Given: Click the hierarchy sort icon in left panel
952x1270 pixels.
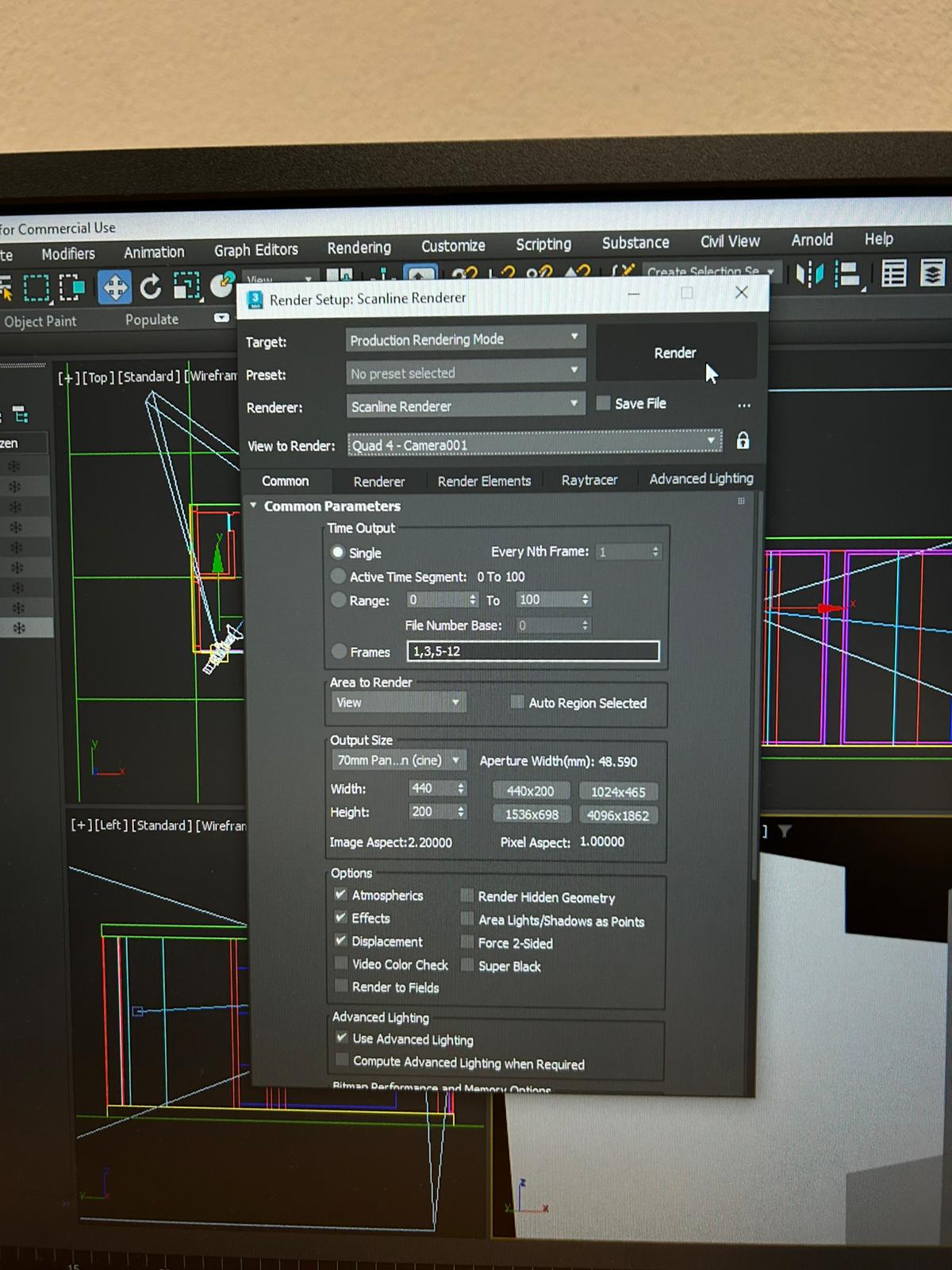Looking at the screenshot, I should pos(21,414).
